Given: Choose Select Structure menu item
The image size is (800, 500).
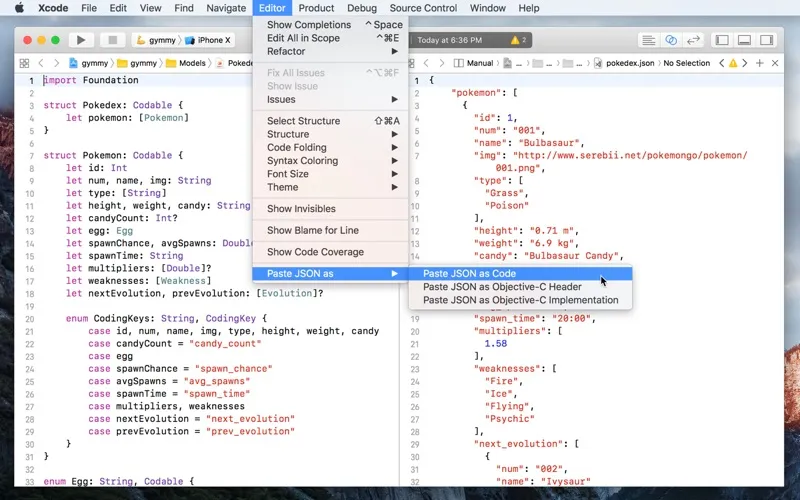Looking at the screenshot, I should [330, 121].
